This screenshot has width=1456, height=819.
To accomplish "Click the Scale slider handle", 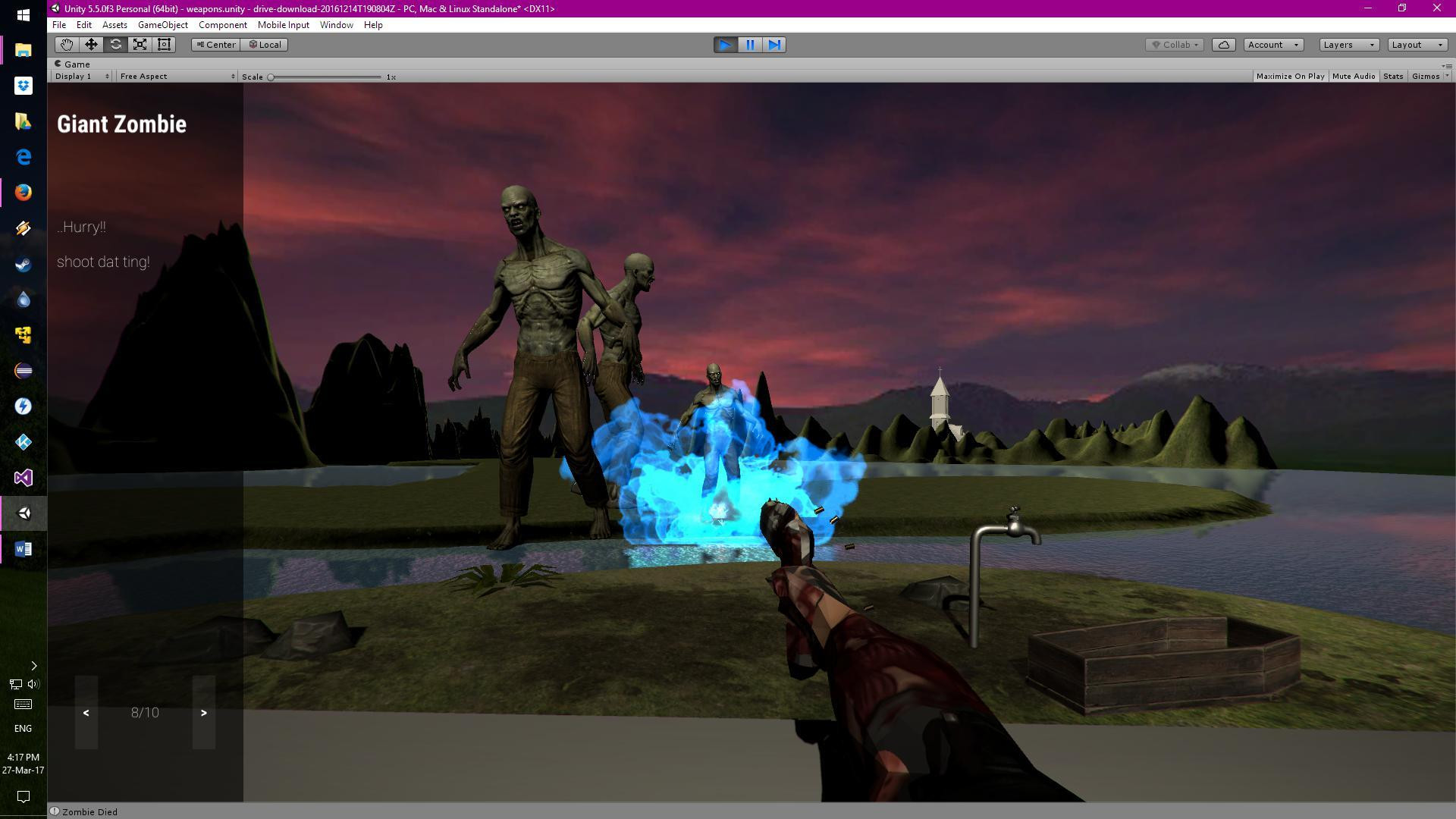I will [271, 77].
